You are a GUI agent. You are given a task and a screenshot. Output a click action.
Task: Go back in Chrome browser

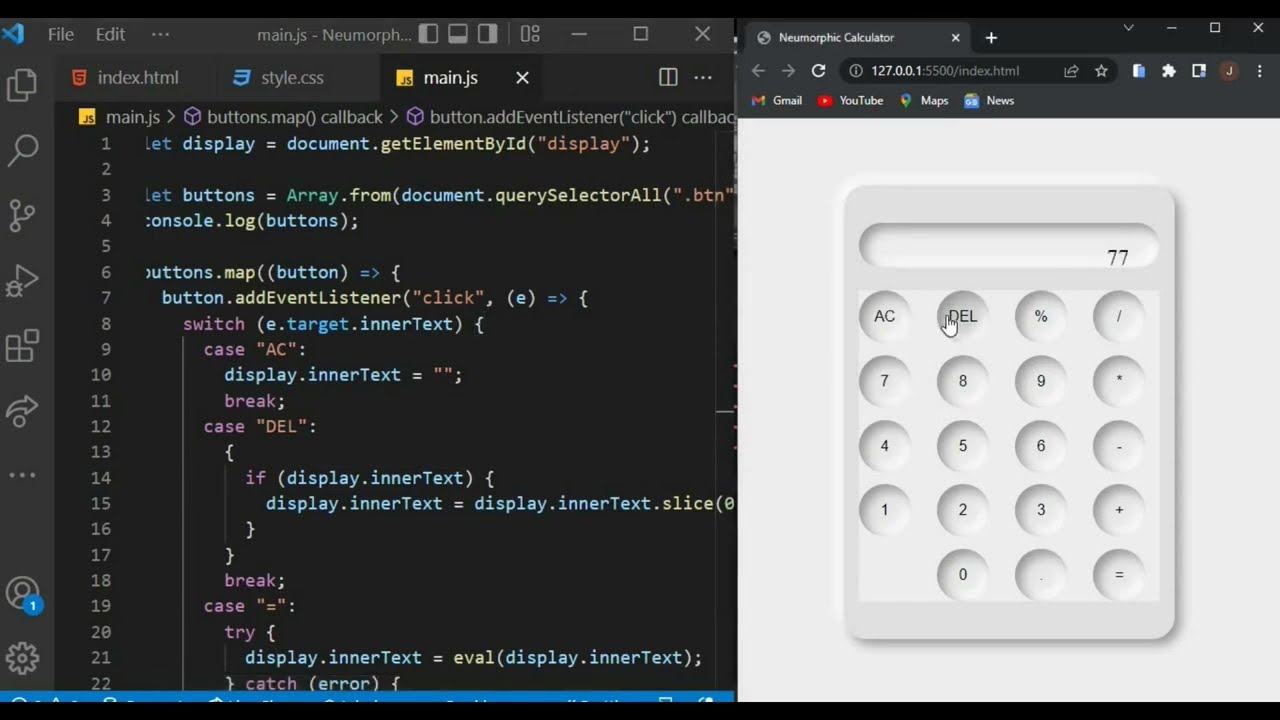(757, 71)
